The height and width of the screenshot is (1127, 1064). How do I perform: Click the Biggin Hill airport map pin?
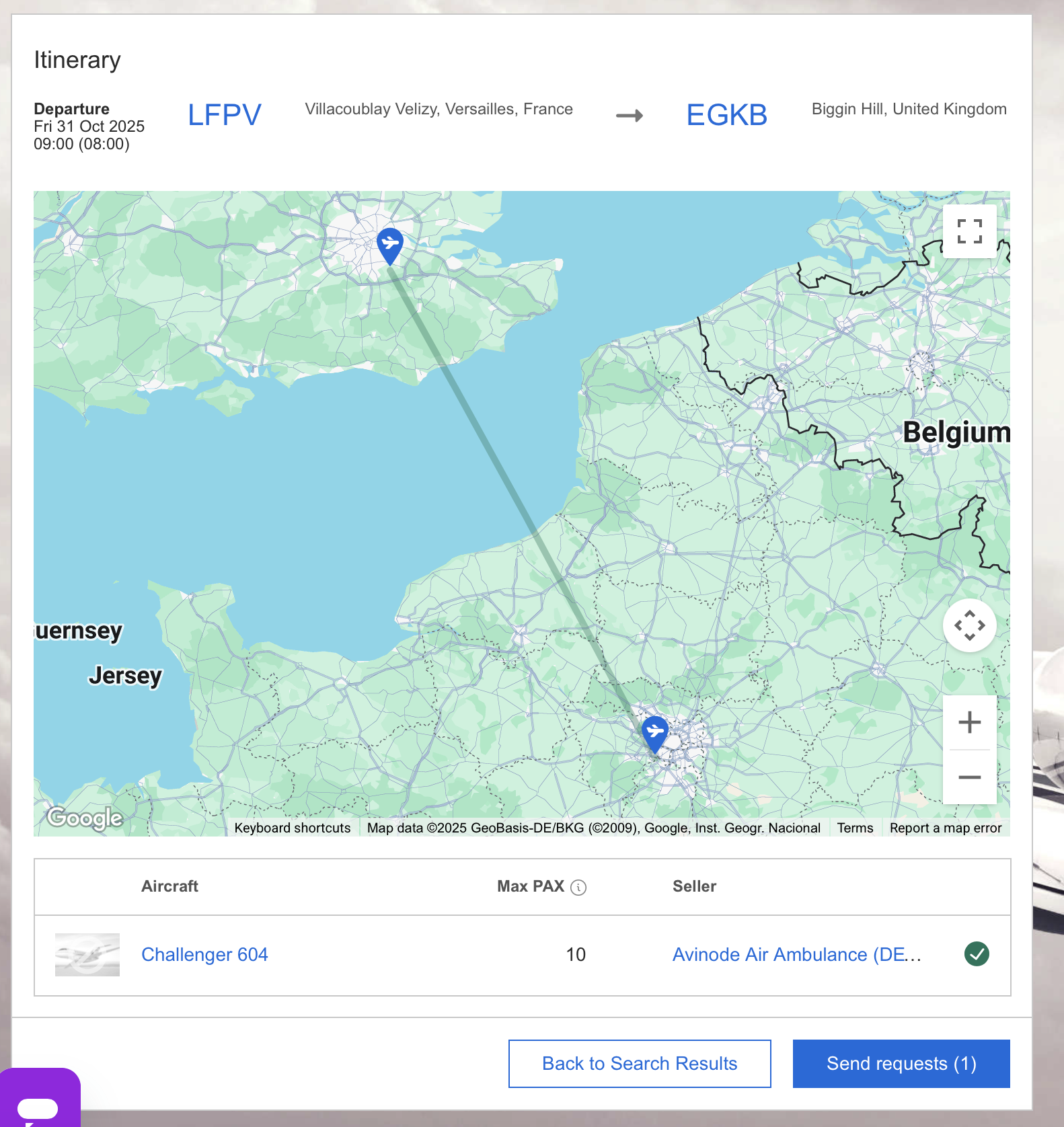pyautogui.click(x=390, y=245)
